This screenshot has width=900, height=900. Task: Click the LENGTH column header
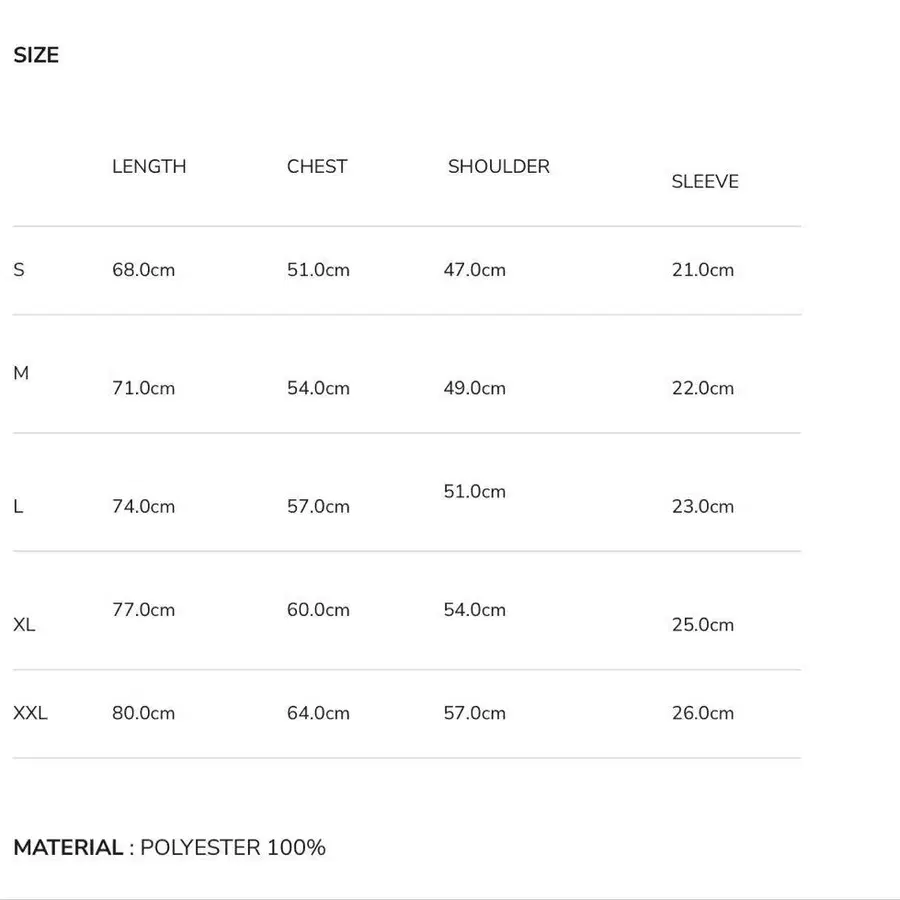tap(149, 166)
